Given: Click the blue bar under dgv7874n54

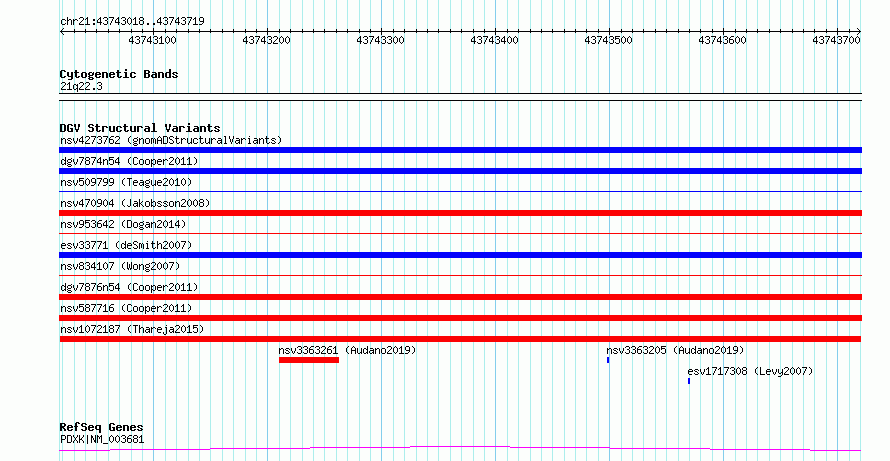Looking at the screenshot, I should click(x=460, y=171).
